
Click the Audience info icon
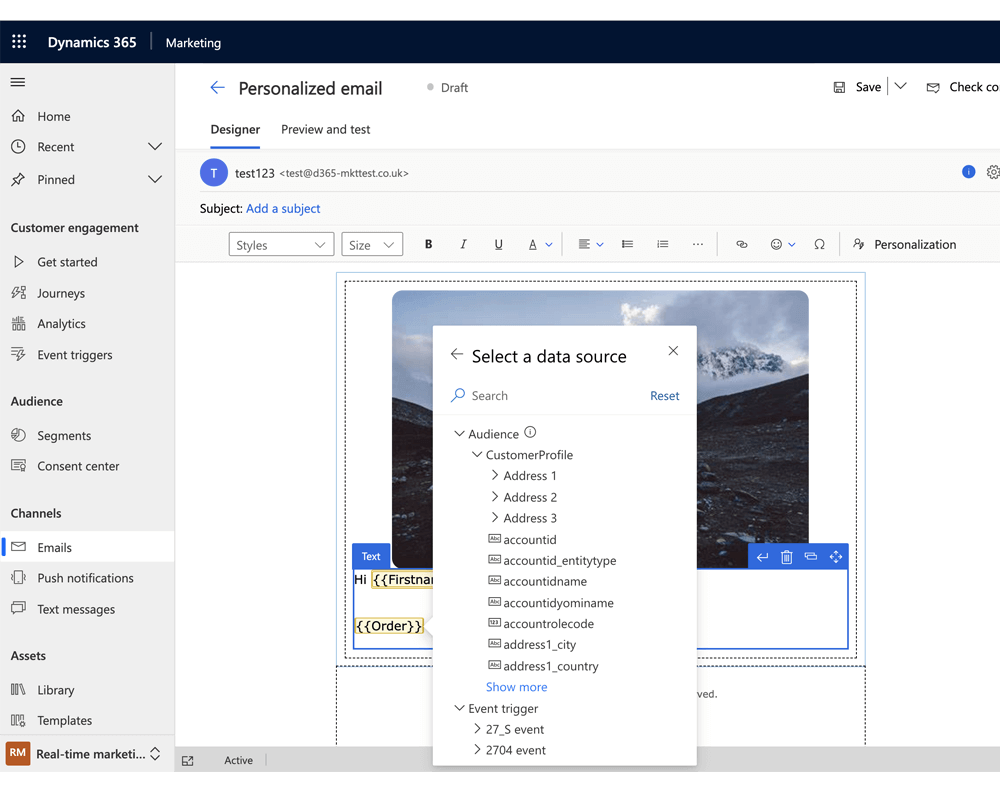coord(530,433)
